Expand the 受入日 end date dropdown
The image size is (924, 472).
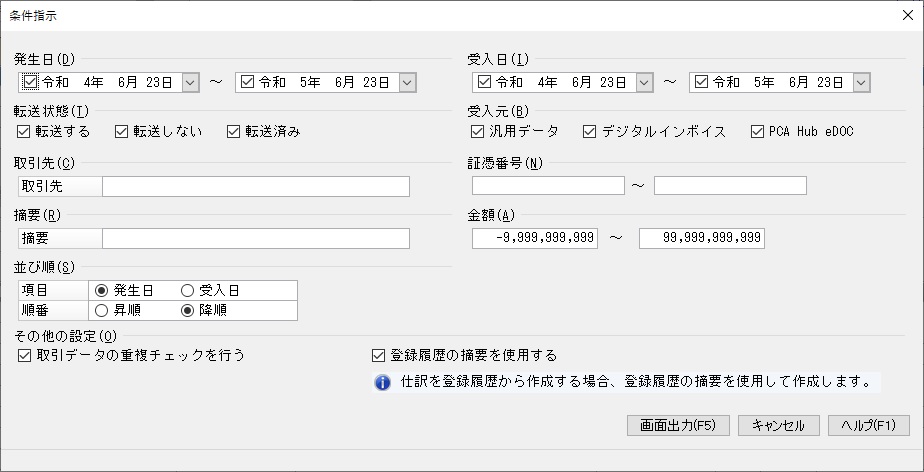(x=861, y=82)
